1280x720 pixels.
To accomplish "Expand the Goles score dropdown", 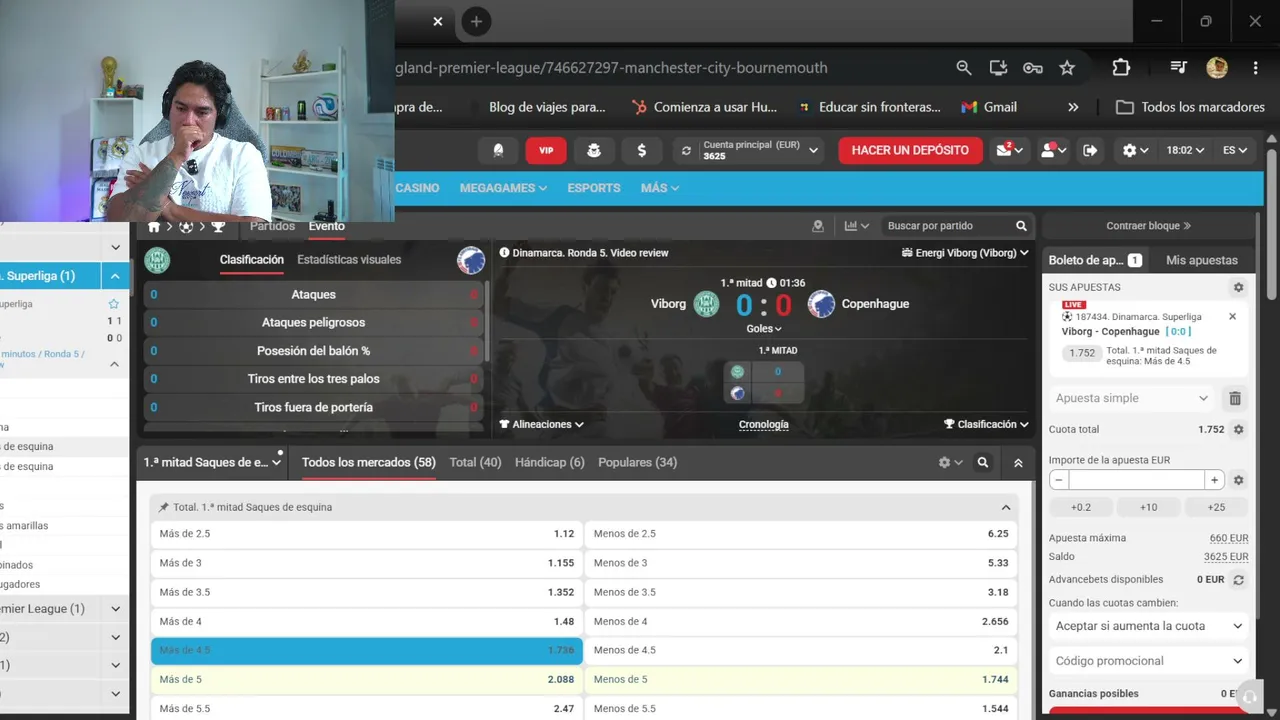I will (764, 329).
